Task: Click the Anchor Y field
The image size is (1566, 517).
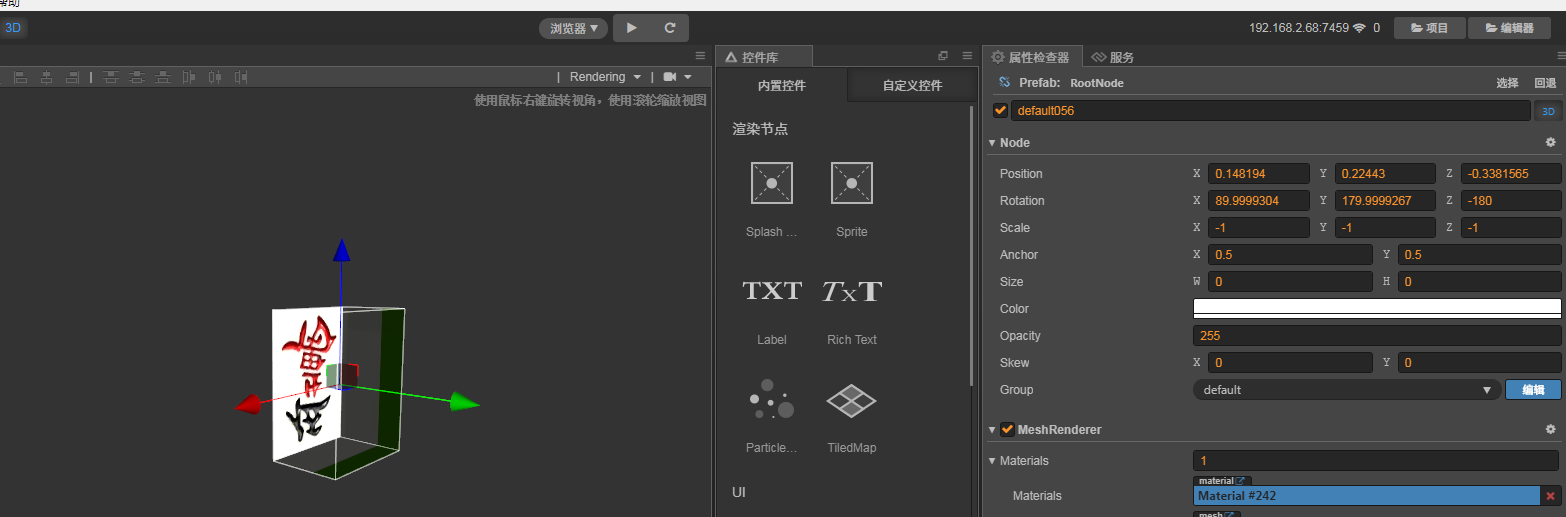Action: (1479, 255)
